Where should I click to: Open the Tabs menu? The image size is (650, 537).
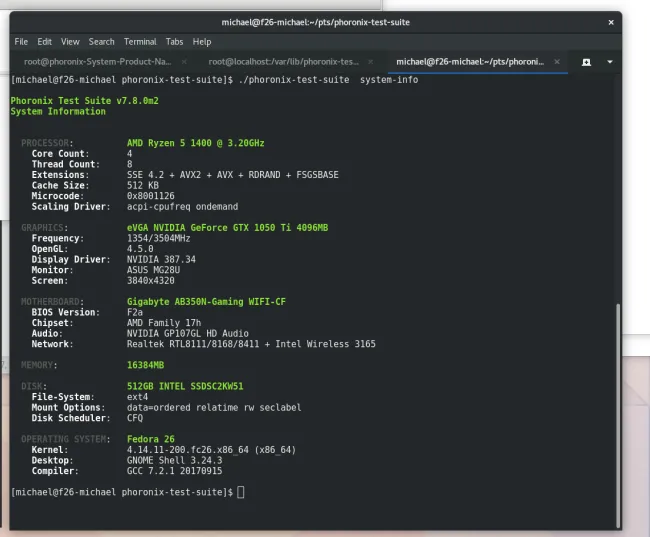tap(175, 42)
